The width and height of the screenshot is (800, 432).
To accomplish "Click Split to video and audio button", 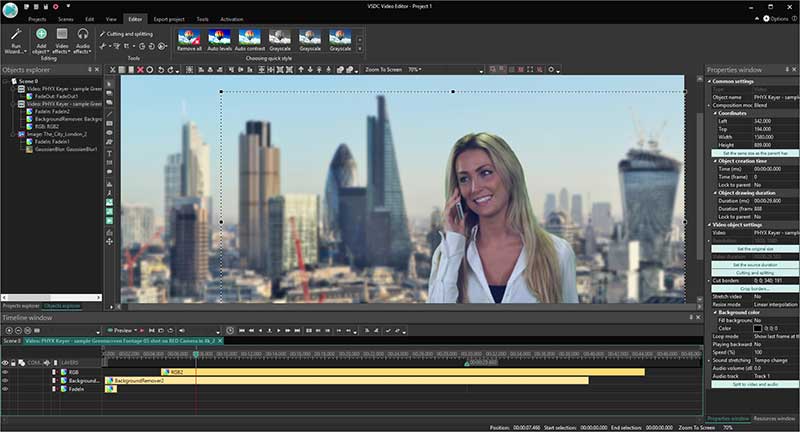I will (755, 384).
